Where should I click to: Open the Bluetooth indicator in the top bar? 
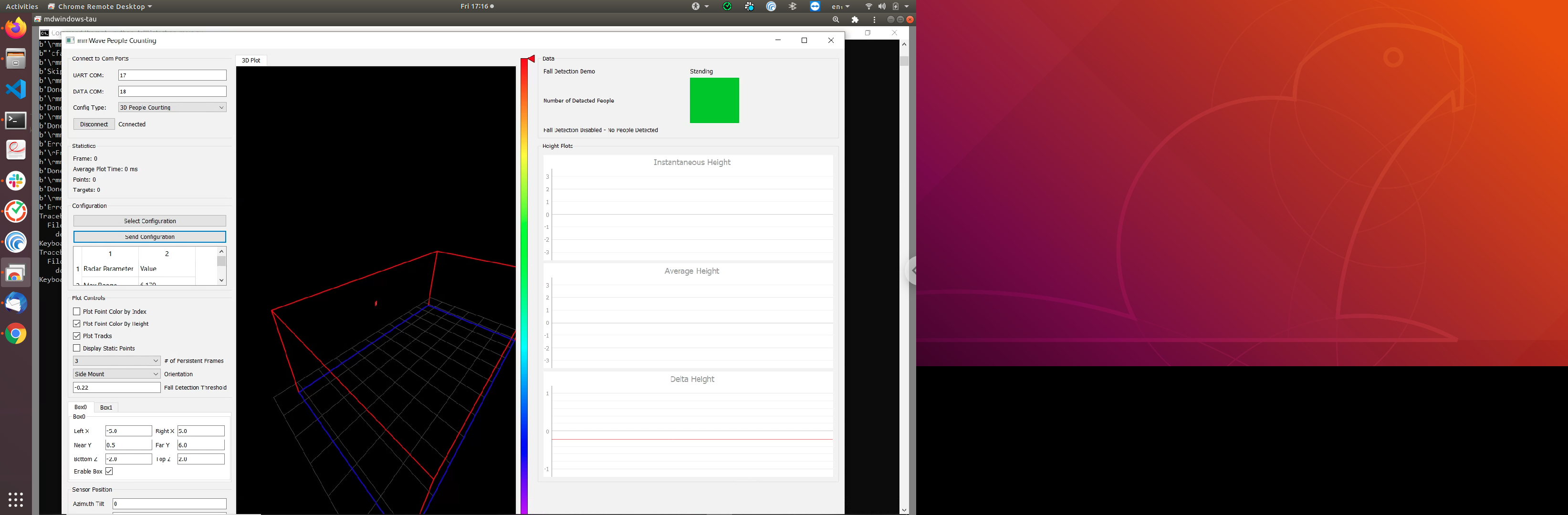coord(793,6)
